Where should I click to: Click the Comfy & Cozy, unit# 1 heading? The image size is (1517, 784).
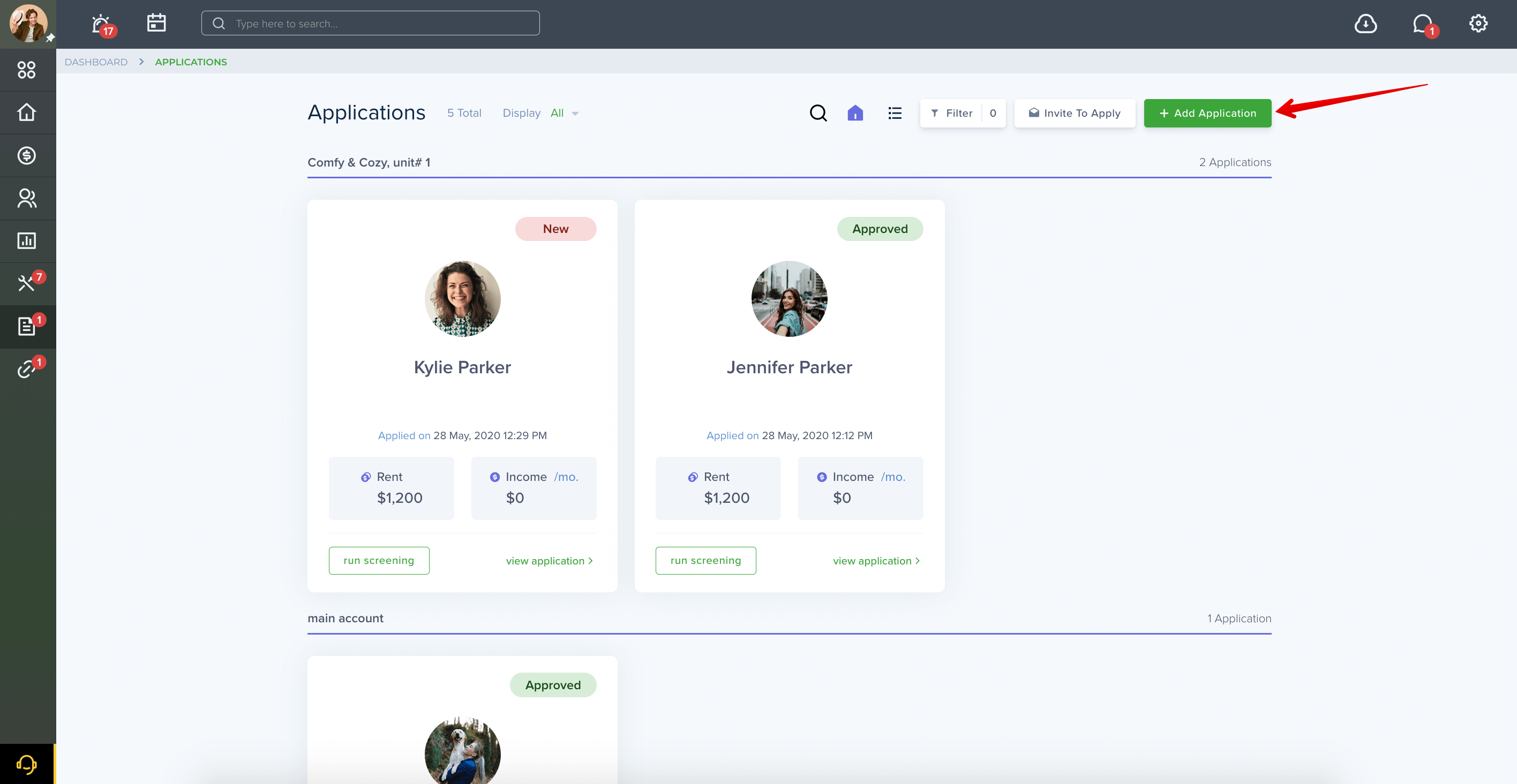click(369, 162)
